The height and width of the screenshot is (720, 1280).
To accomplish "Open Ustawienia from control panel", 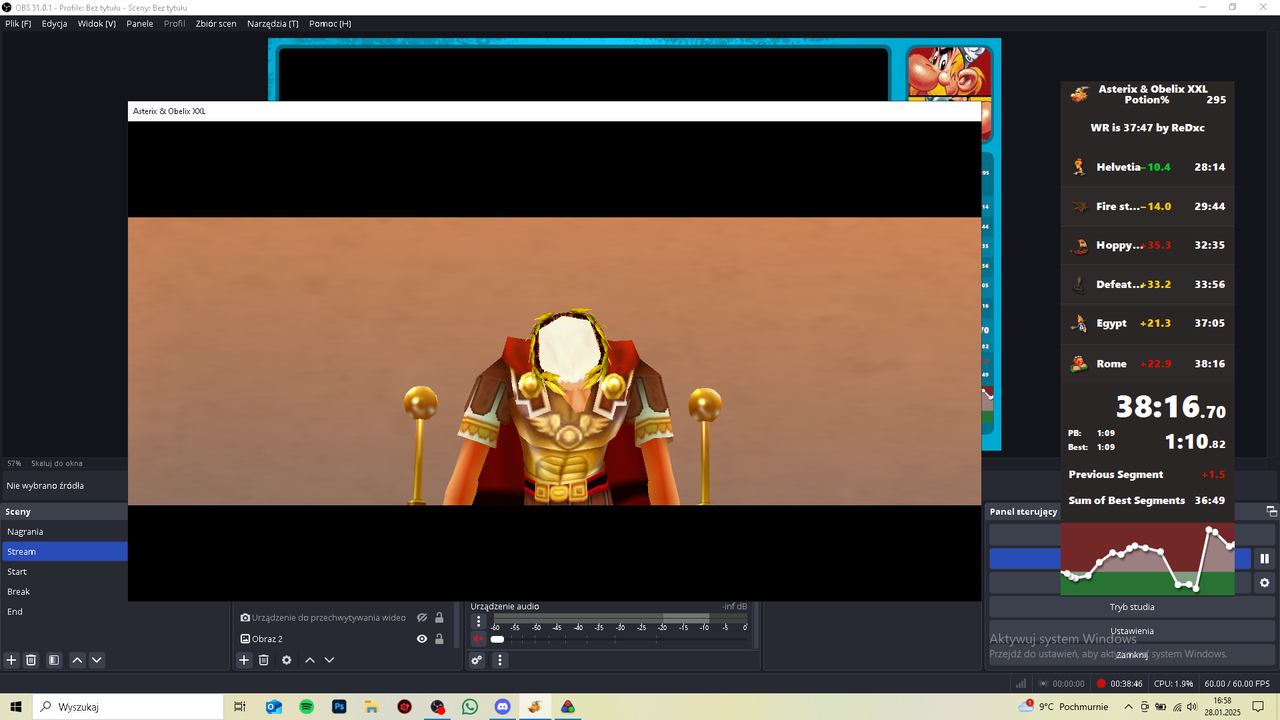I will tap(1132, 631).
